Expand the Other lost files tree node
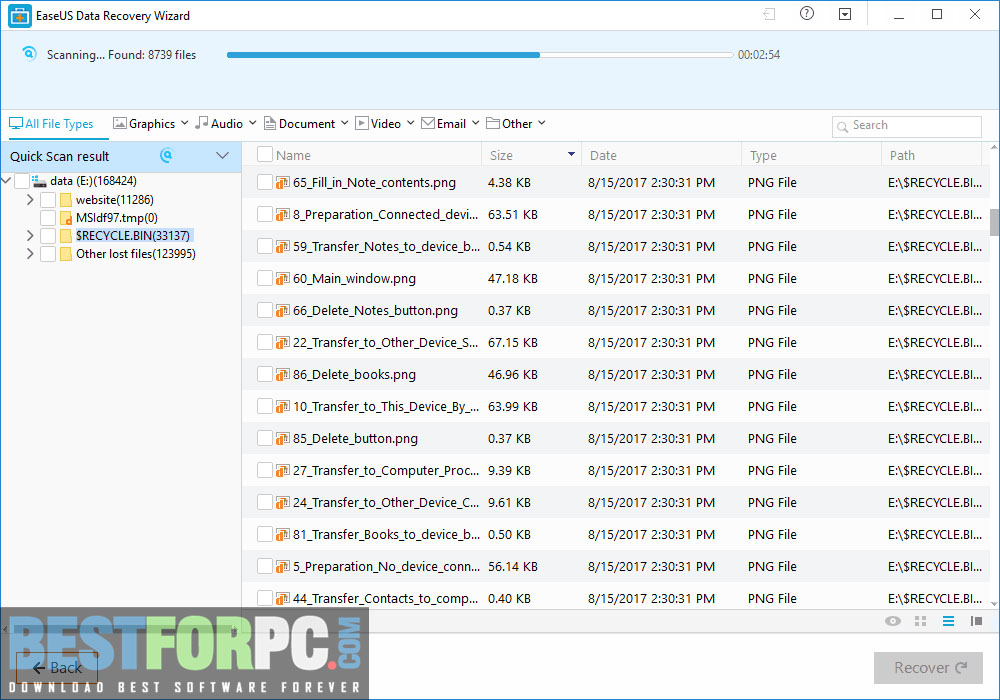 pyautogui.click(x=30, y=254)
